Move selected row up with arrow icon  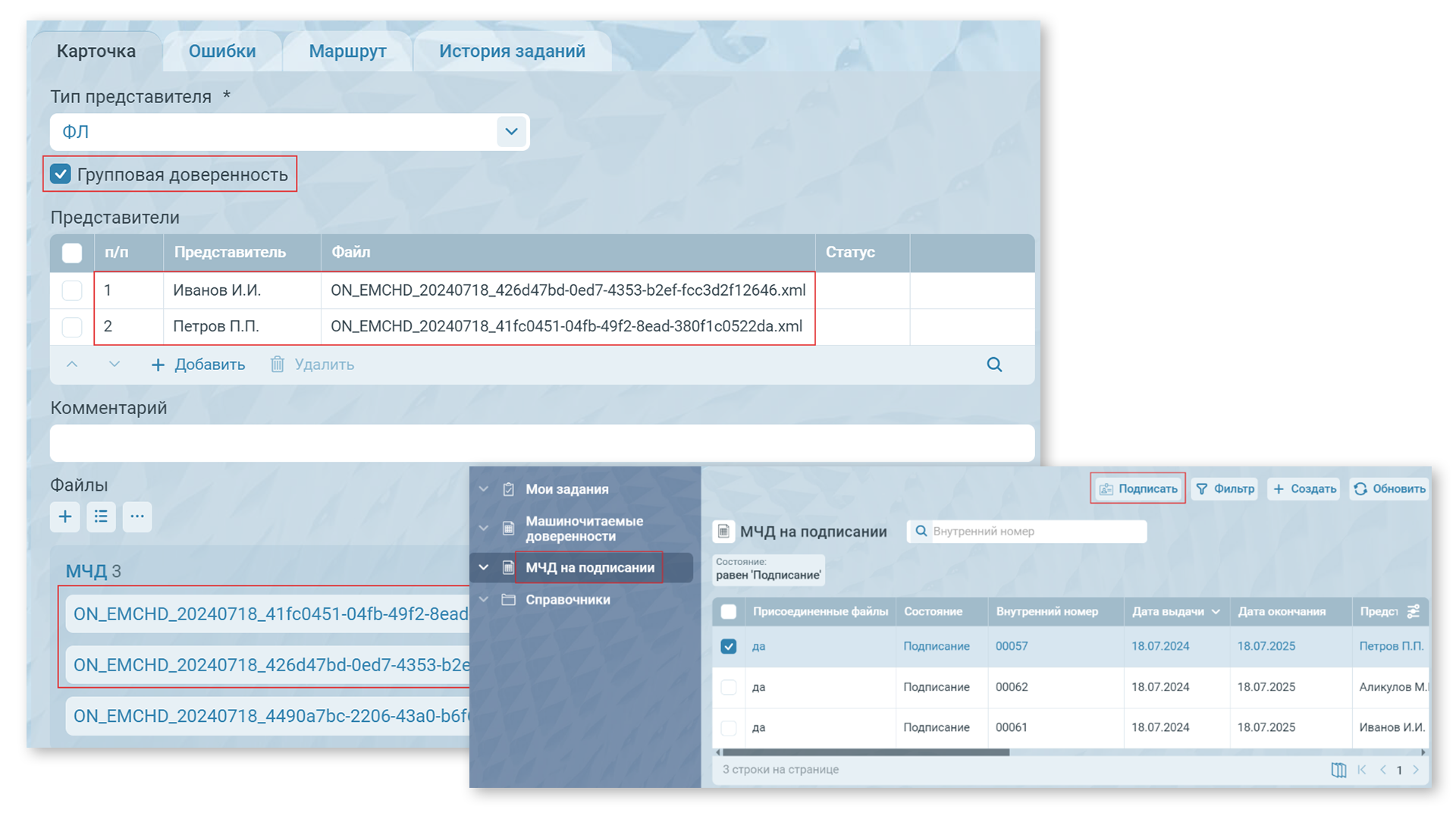[x=72, y=365]
